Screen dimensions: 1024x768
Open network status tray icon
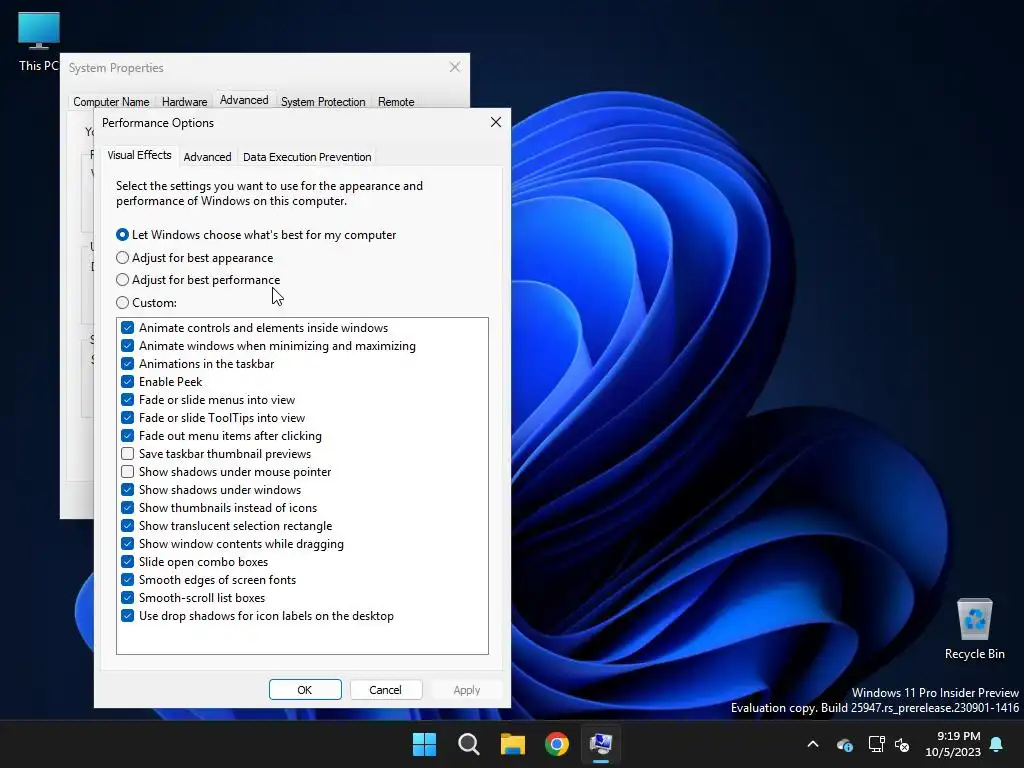tap(876, 744)
